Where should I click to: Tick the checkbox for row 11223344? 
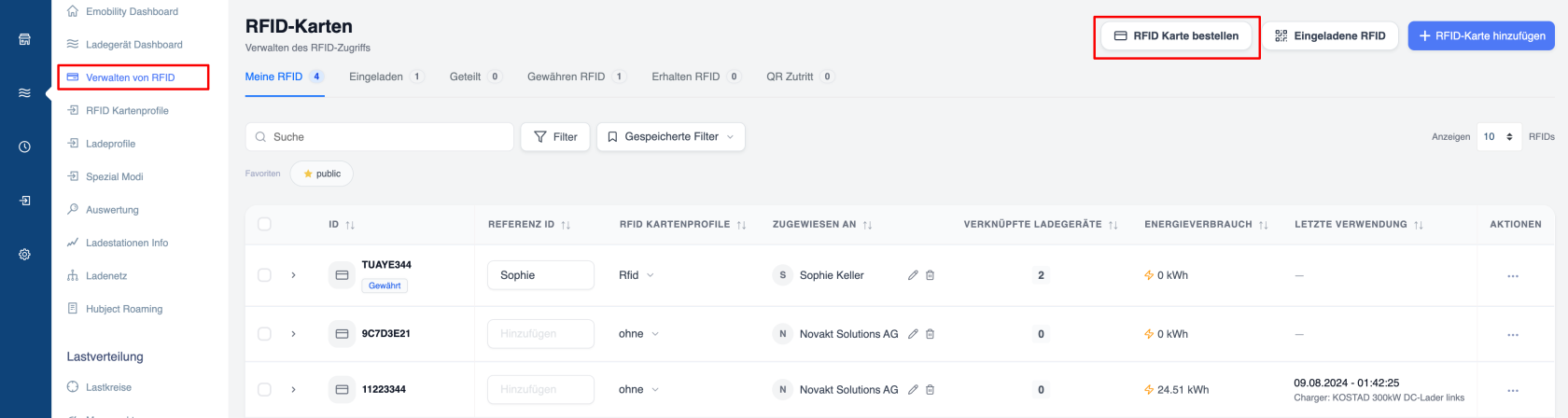(264, 390)
